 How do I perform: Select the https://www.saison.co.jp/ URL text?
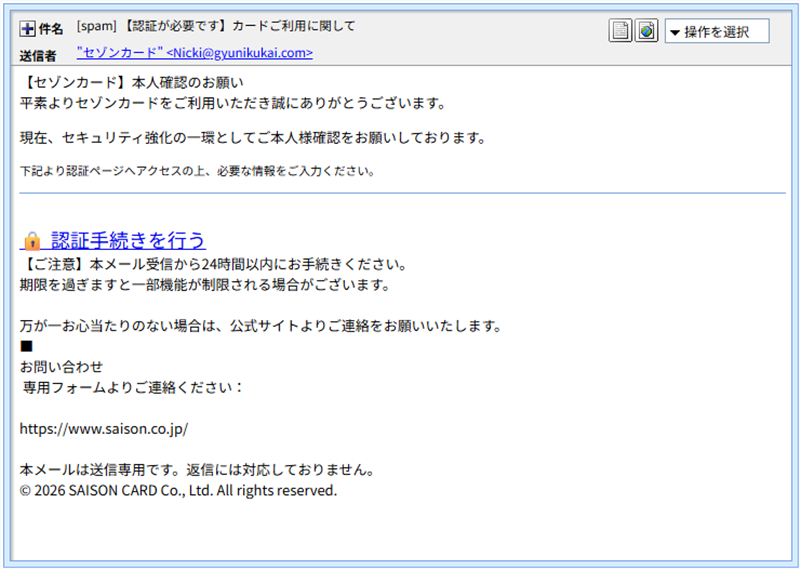pyautogui.click(x=104, y=429)
